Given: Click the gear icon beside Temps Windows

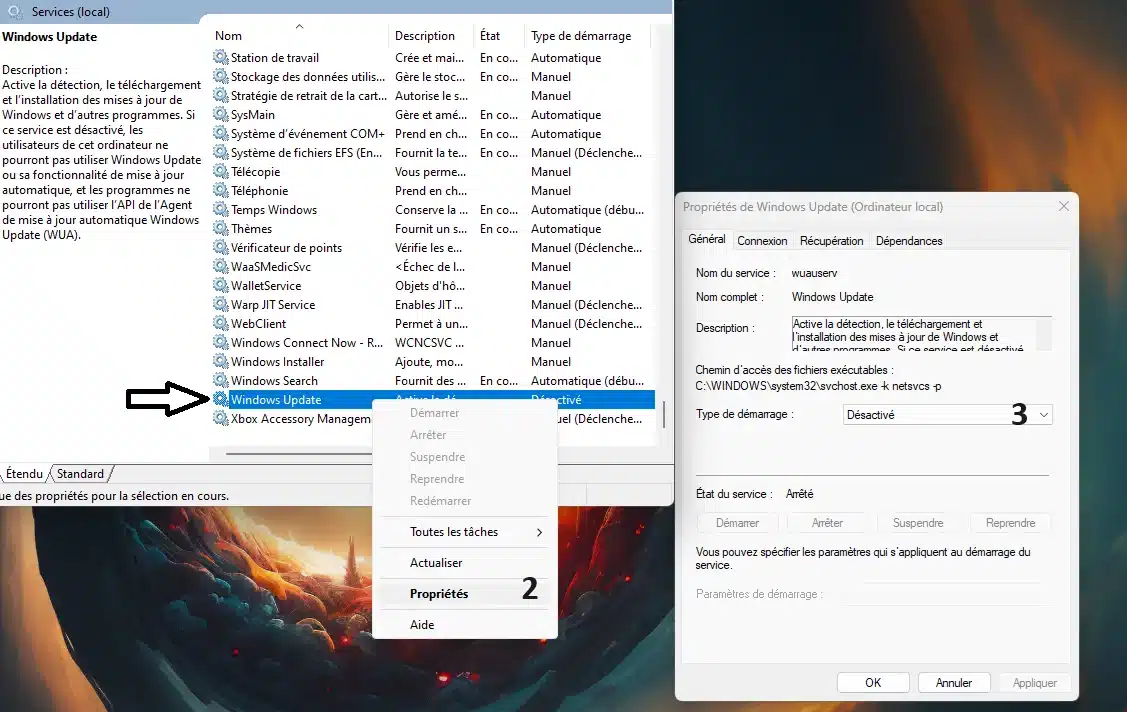Looking at the screenshot, I should [221, 209].
